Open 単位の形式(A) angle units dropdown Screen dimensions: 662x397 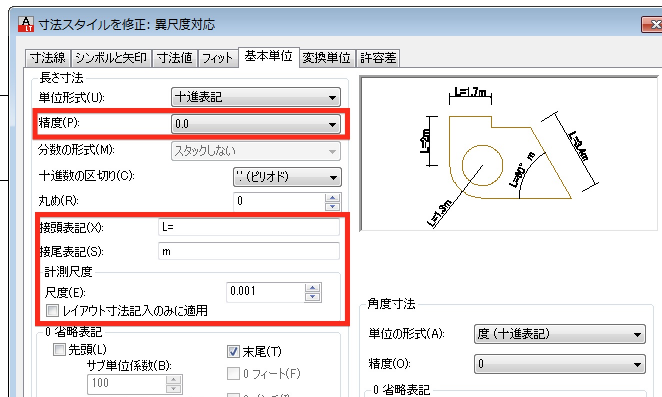[x=560, y=334]
